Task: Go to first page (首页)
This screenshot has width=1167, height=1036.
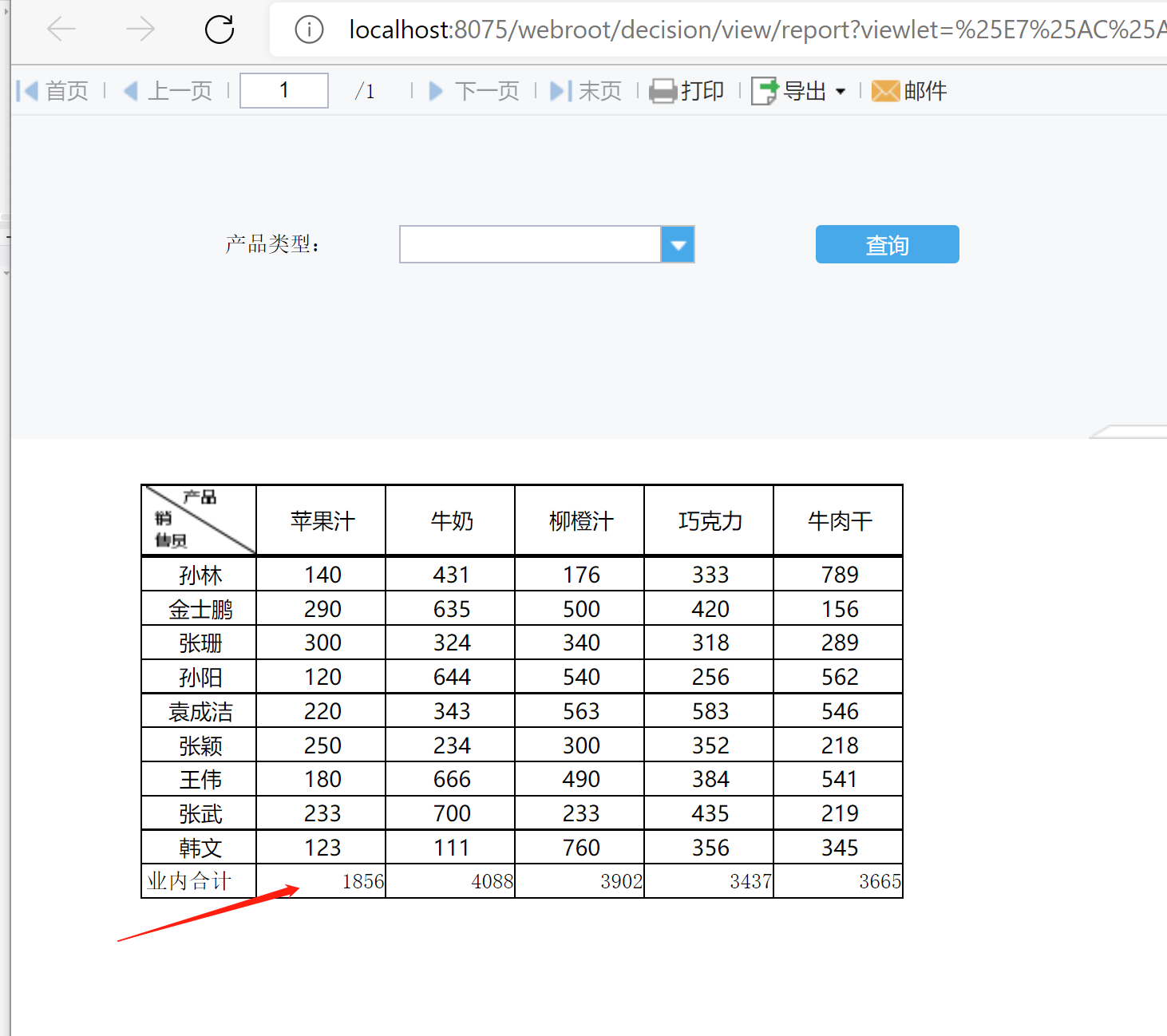Action: tap(52, 91)
